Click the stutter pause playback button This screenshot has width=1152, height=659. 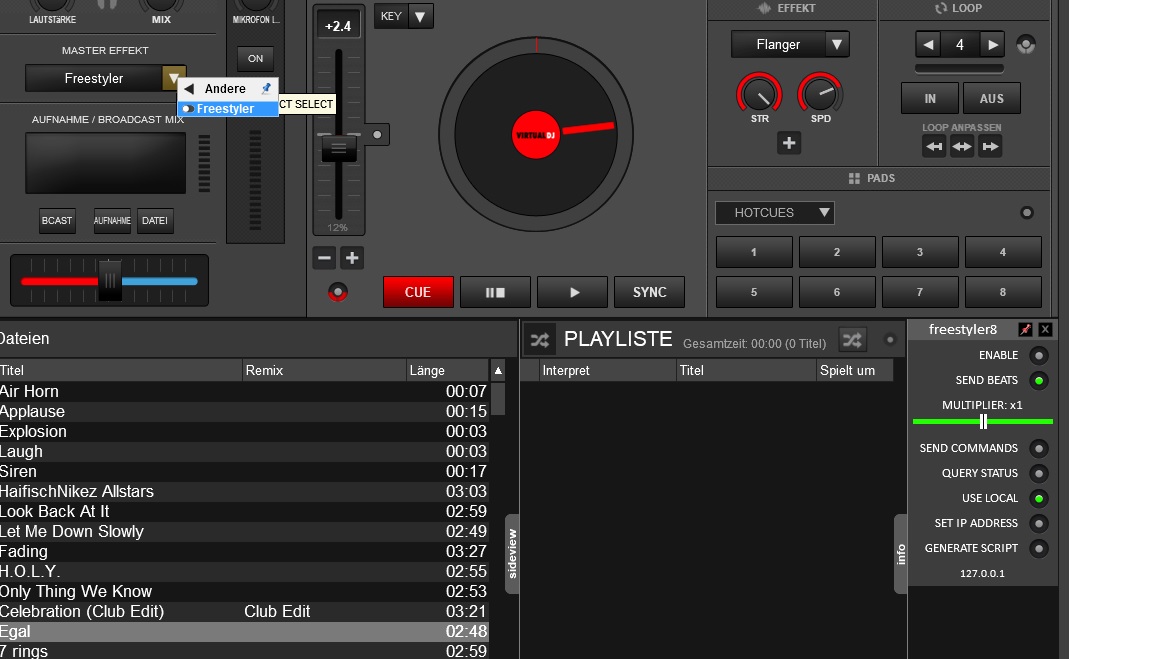pos(495,292)
